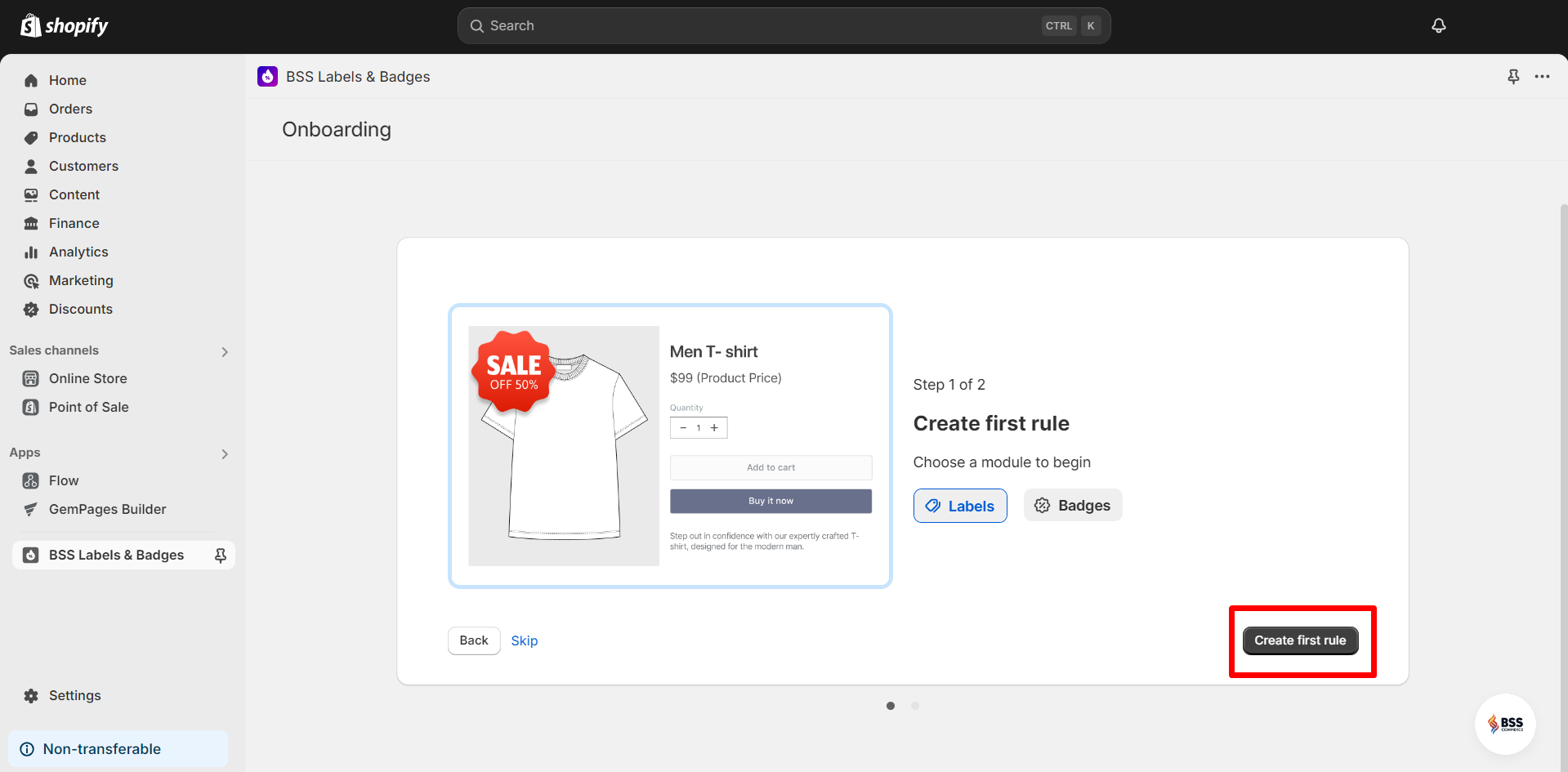This screenshot has width=1568, height=772.
Task: Click the Point of Sale icon
Action: tap(31, 407)
